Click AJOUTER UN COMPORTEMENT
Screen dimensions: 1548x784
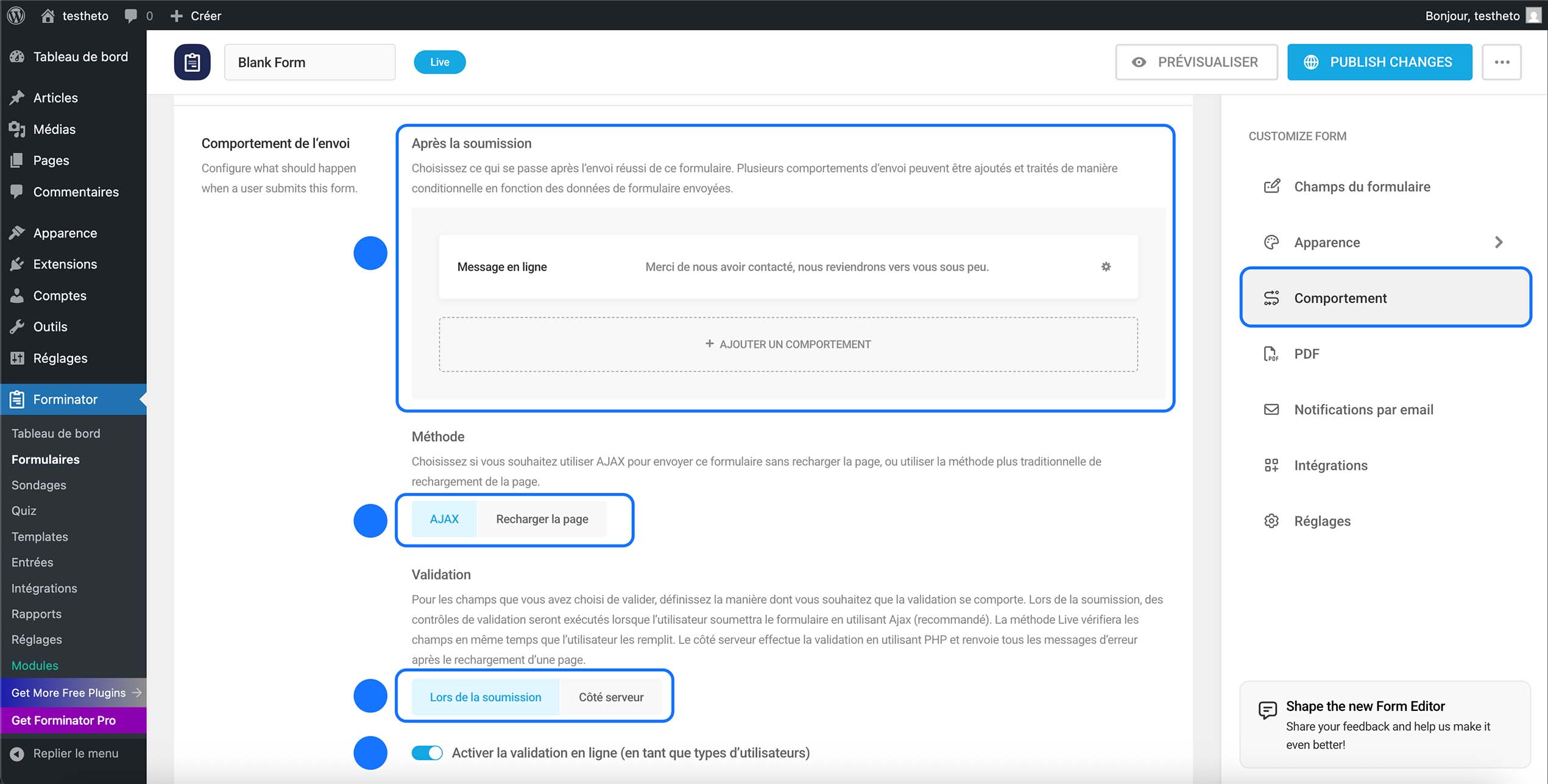pyautogui.click(x=788, y=344)
